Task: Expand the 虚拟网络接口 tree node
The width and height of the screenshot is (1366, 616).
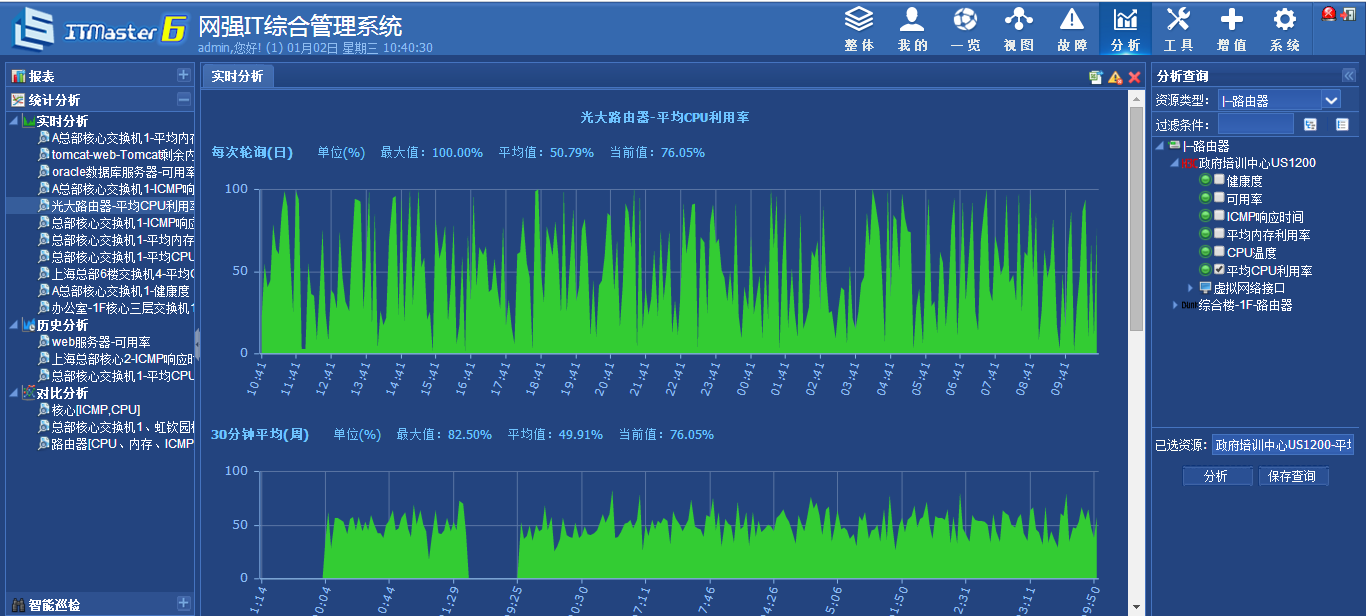Action: [1190, 288]
